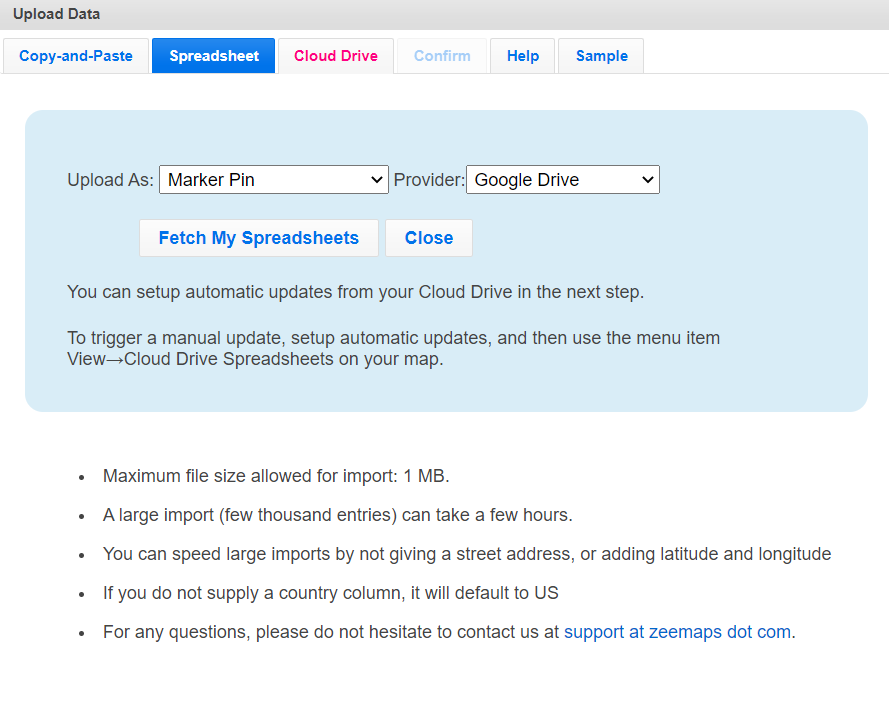Click the maximum file size bullet text
The height and width of the screenshot is (713, 889).
tap(276, 476)
